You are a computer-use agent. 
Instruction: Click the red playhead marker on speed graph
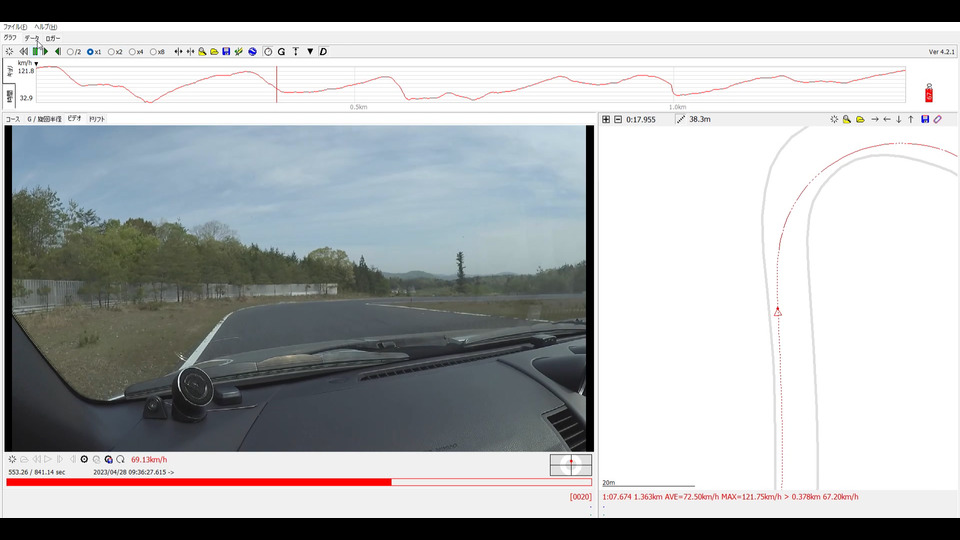pos(277,84)
